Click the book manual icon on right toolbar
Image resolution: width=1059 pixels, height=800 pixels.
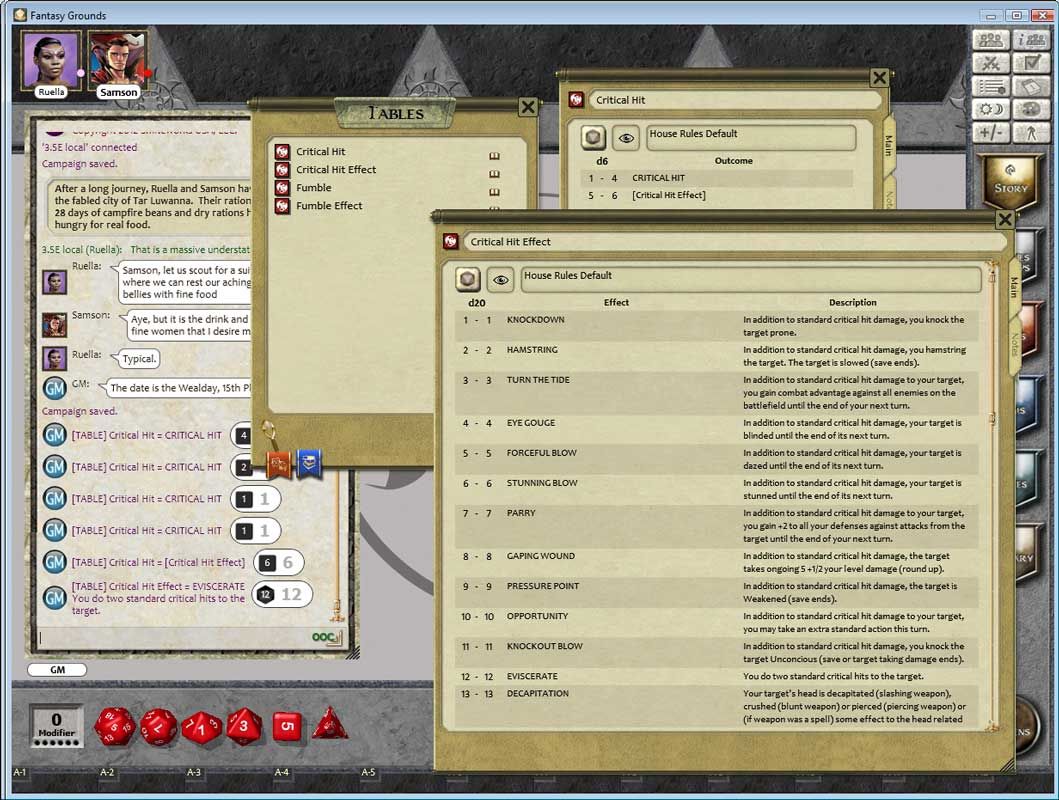(1030, 86)
